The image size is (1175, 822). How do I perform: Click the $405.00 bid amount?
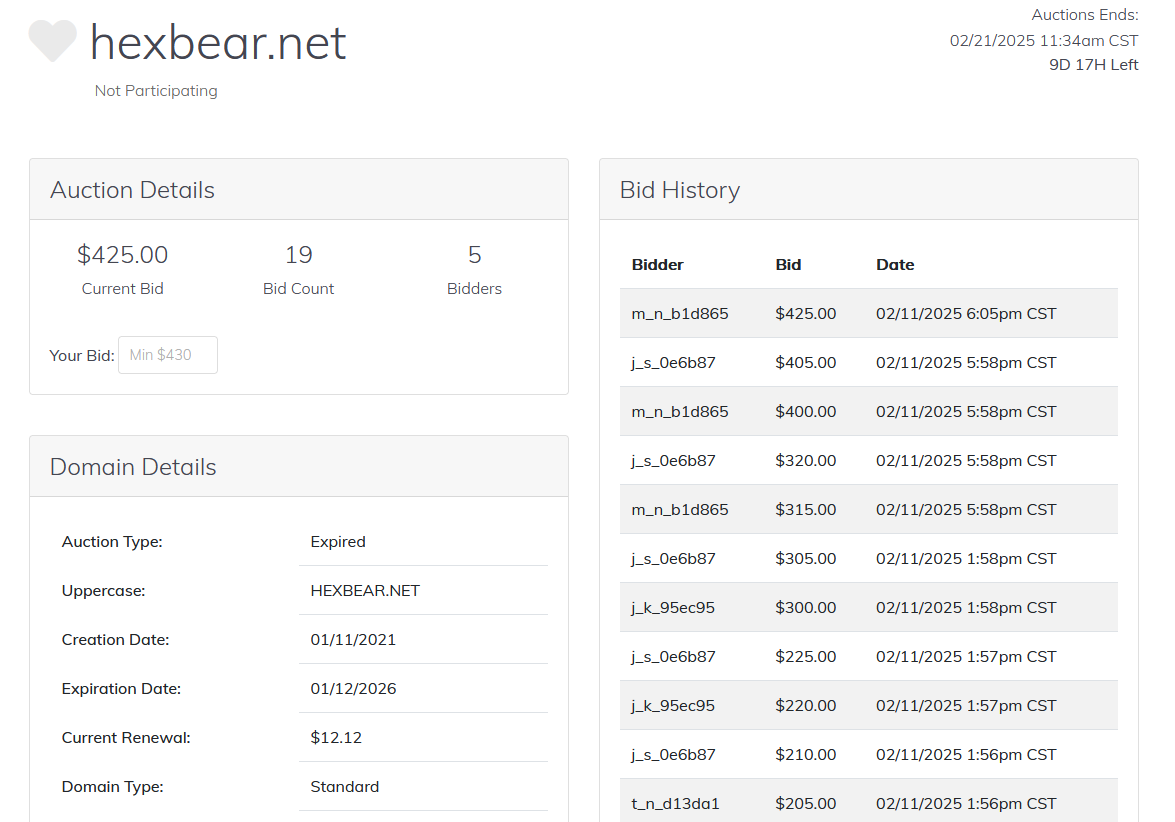(806, 363)
